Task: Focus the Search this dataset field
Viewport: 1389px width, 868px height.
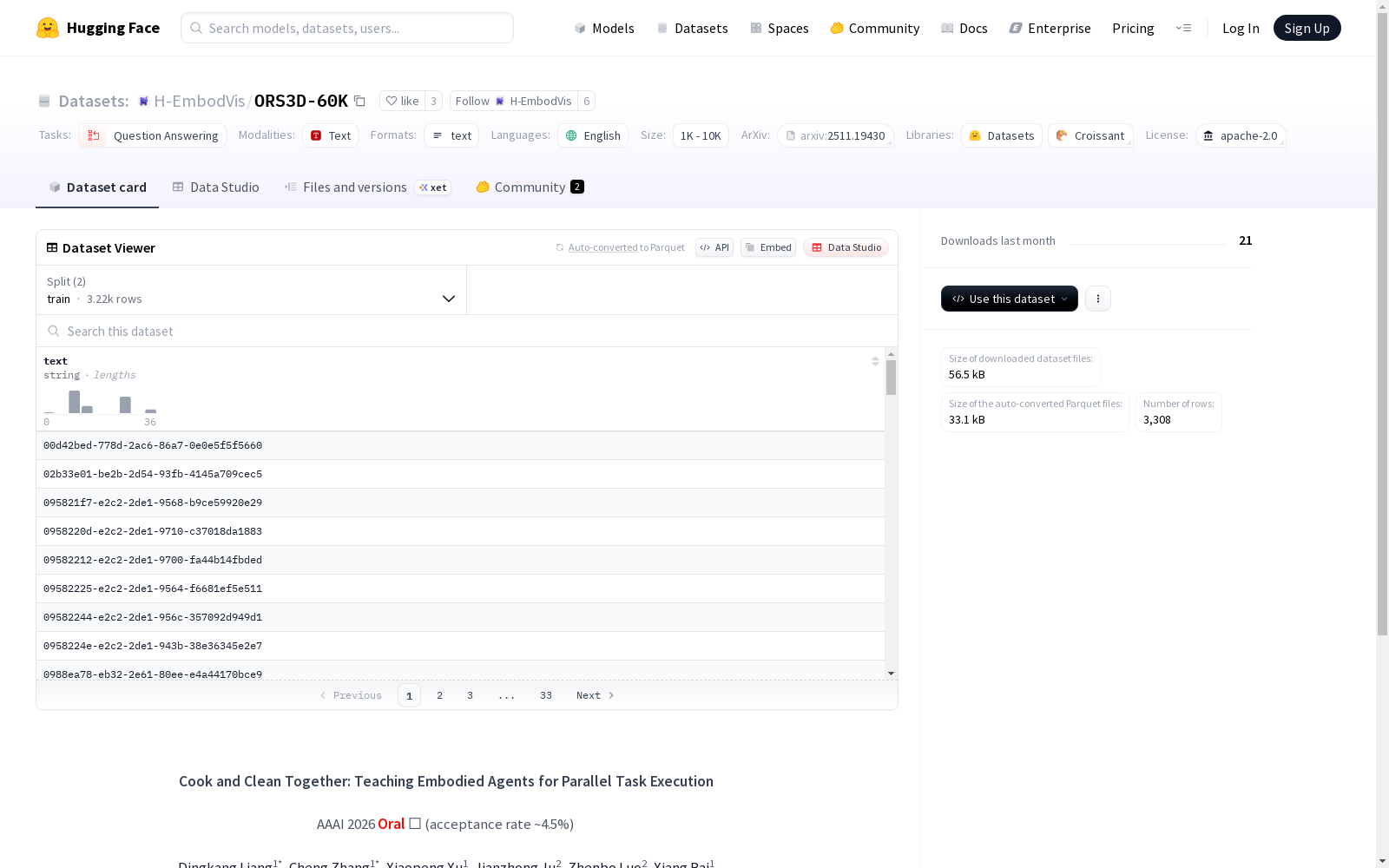Action: (x=467, y=331)
